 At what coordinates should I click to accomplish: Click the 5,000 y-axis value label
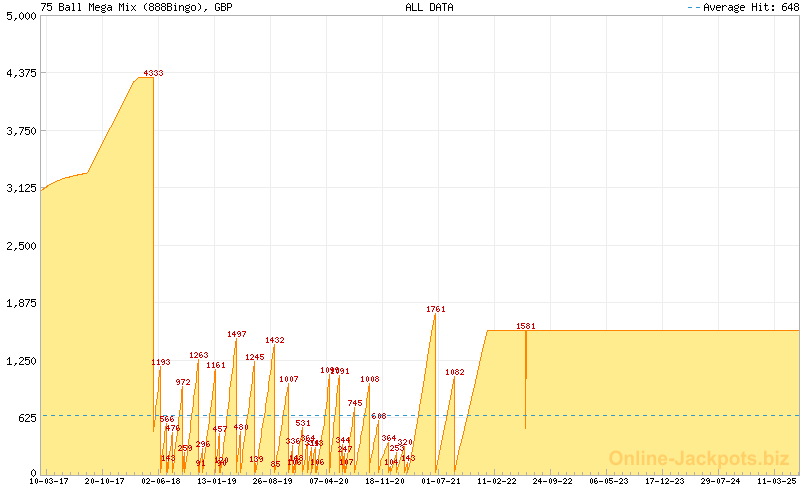pyautogui.click(x=19, y=16)
